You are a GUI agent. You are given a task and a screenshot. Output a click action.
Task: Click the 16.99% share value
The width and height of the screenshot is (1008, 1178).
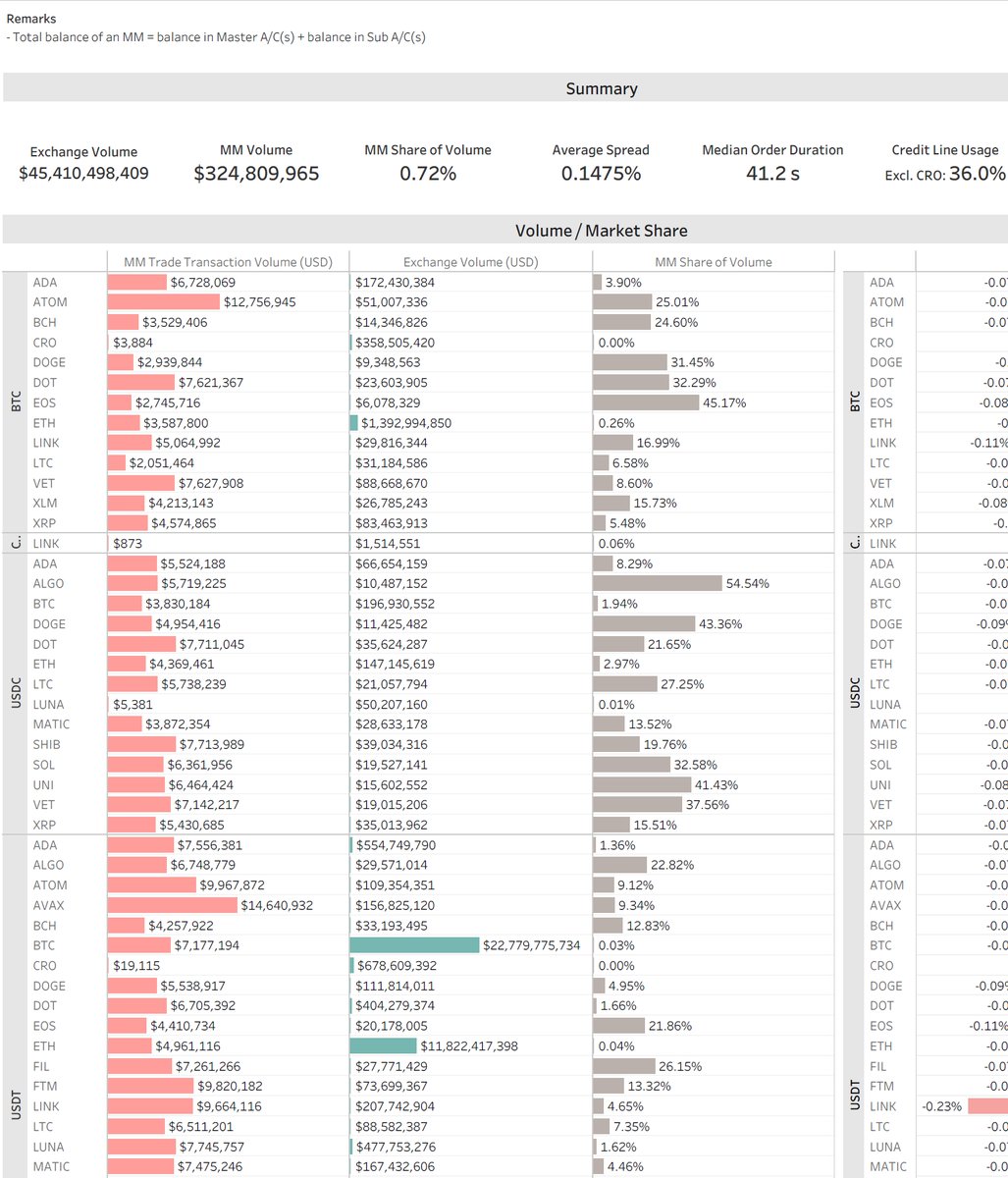pos(659,443)
